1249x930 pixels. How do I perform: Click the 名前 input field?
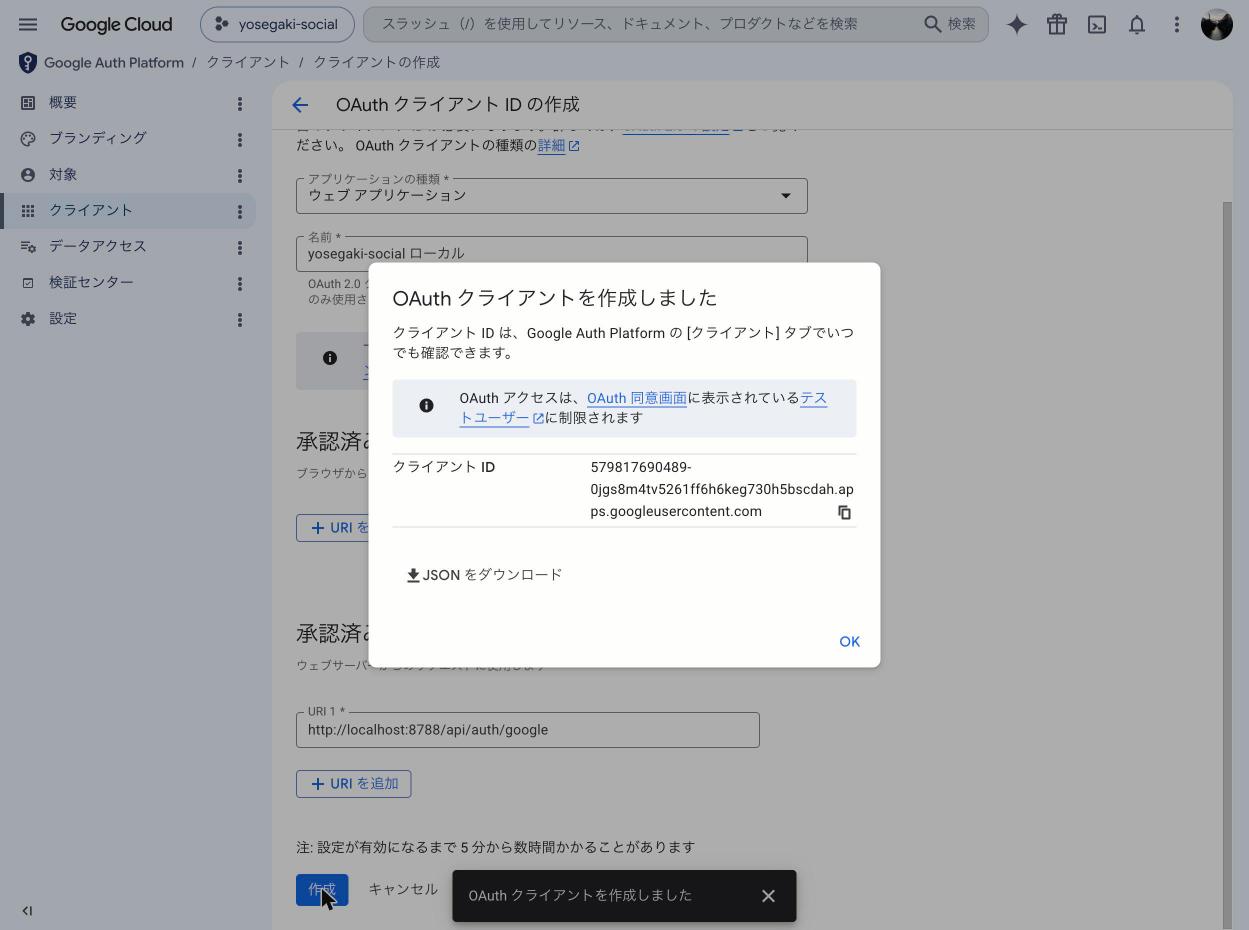click(551, 254)
